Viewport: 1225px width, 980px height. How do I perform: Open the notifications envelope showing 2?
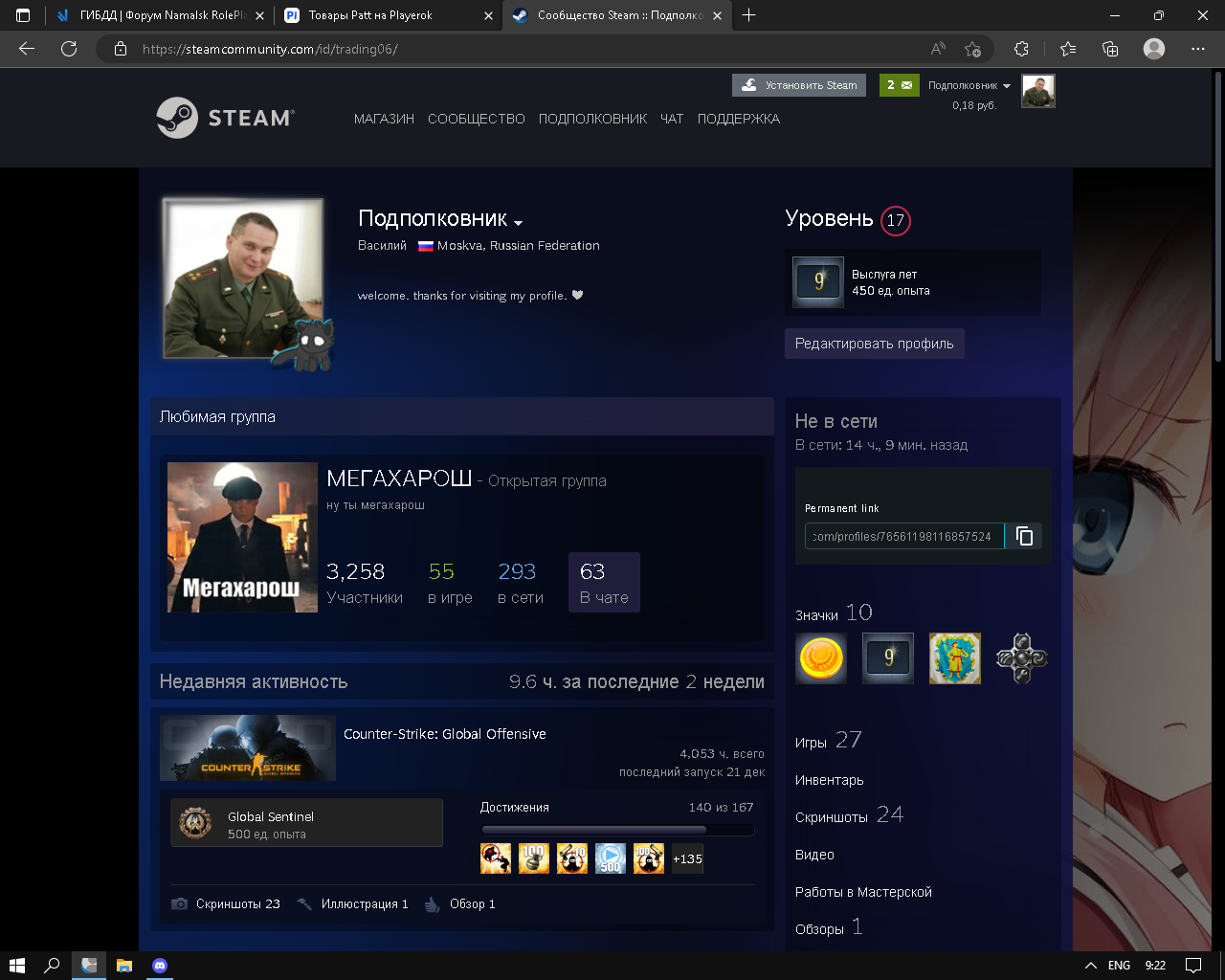coord(899,85)
